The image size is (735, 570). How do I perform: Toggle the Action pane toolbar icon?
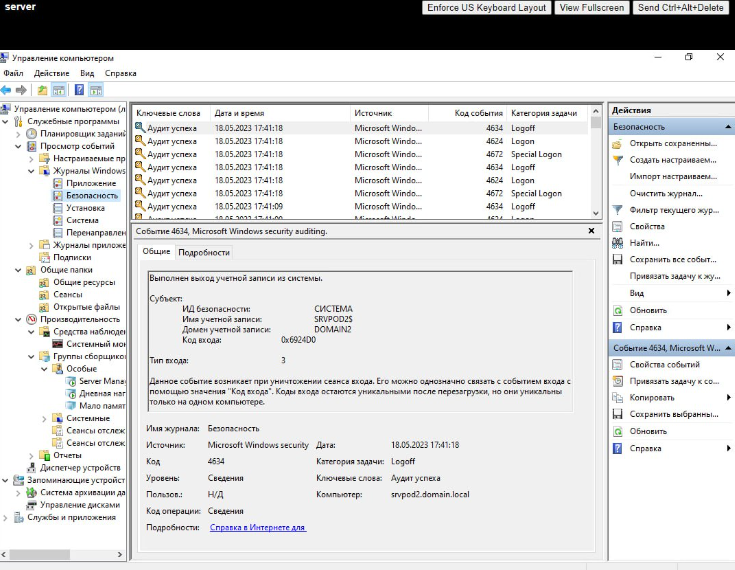pos(96,90)
